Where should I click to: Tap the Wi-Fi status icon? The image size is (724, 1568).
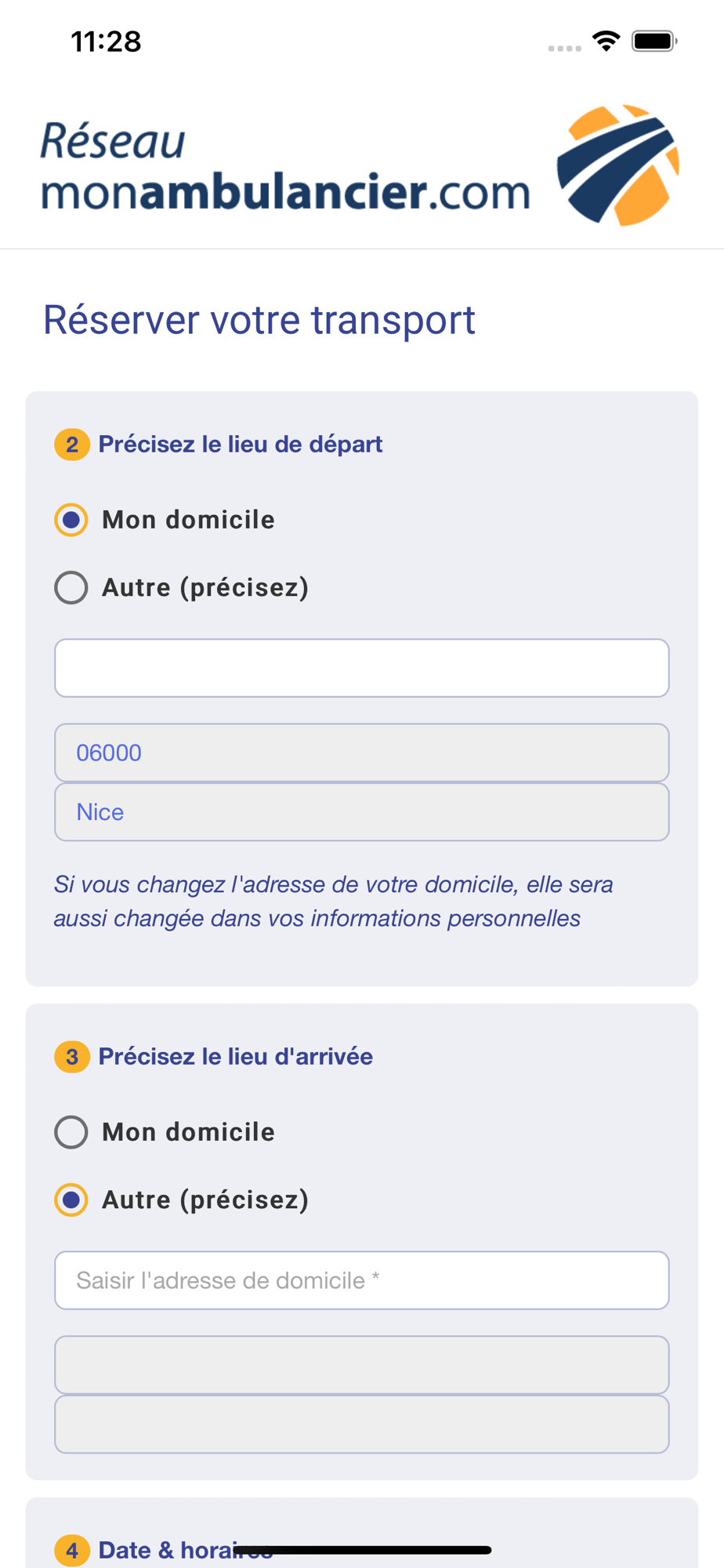tap(606, 41)
